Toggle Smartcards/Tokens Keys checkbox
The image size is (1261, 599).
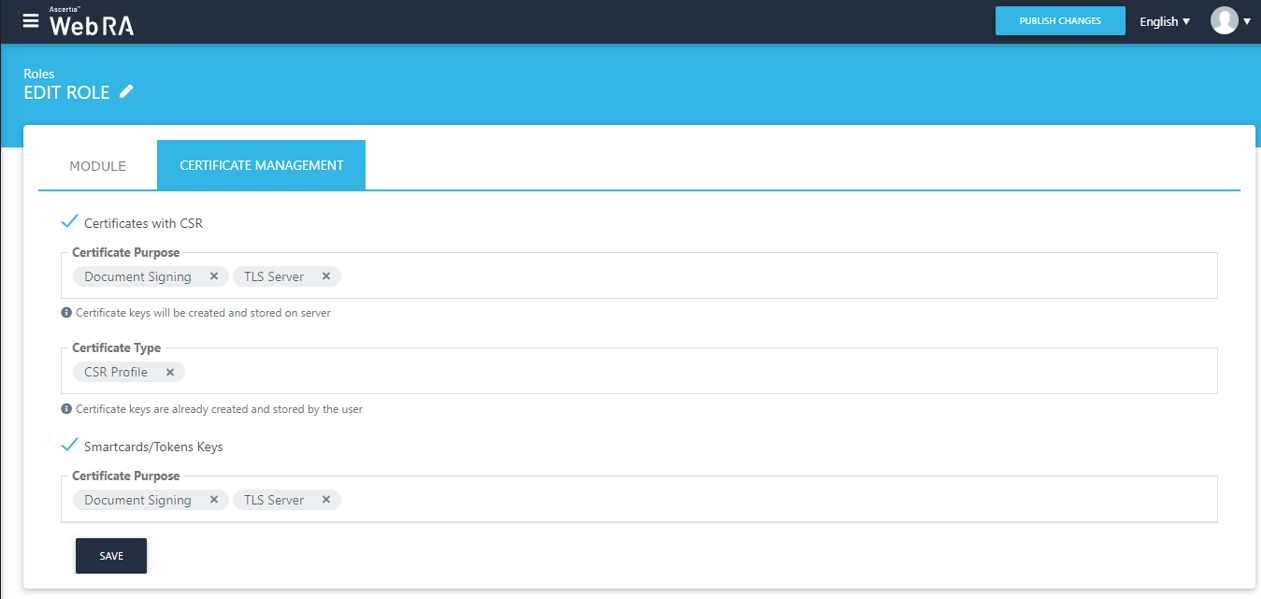[x=70, y=446]
